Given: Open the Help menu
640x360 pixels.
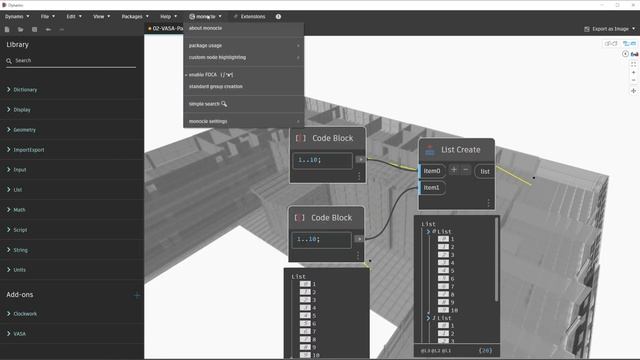Looking at the screenshot, I should pyautogui.click(x=168, y=16).
